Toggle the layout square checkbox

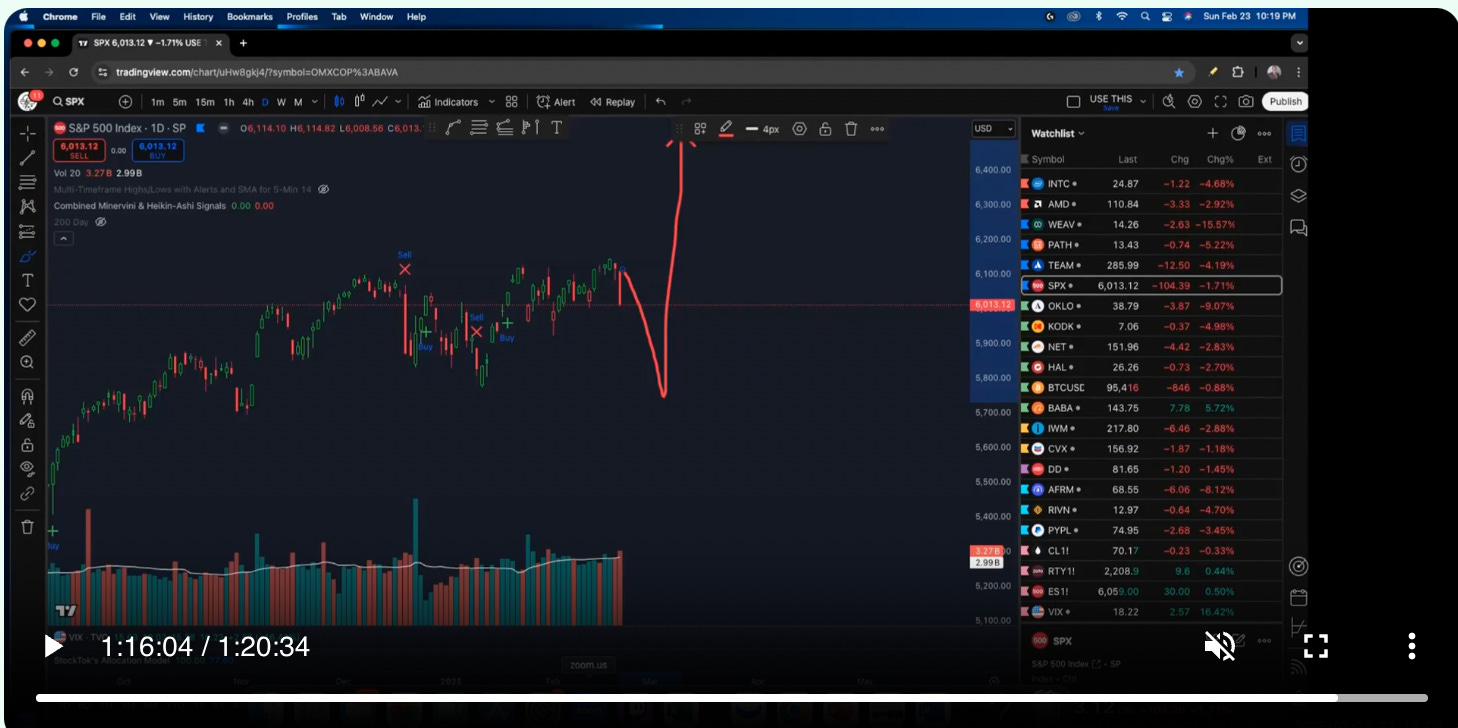1073,102
